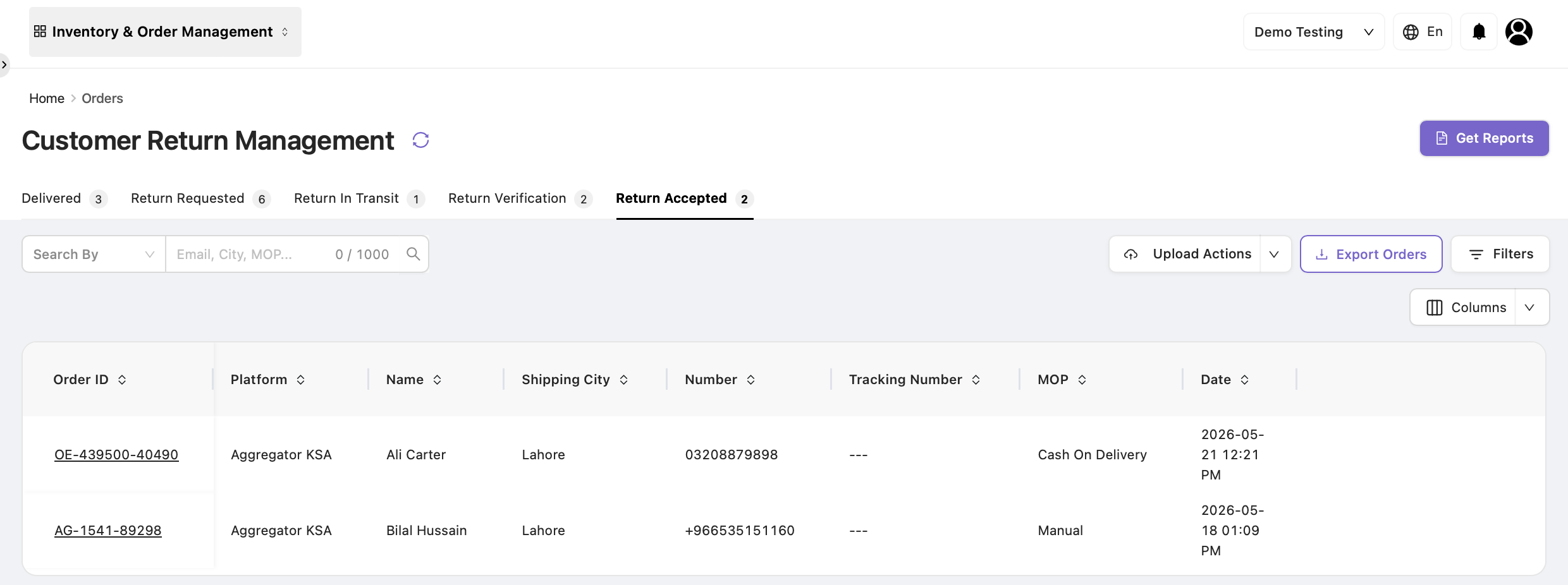
Task: Sort by Tracking Number column arrows
Action: [x=976, y=380]
